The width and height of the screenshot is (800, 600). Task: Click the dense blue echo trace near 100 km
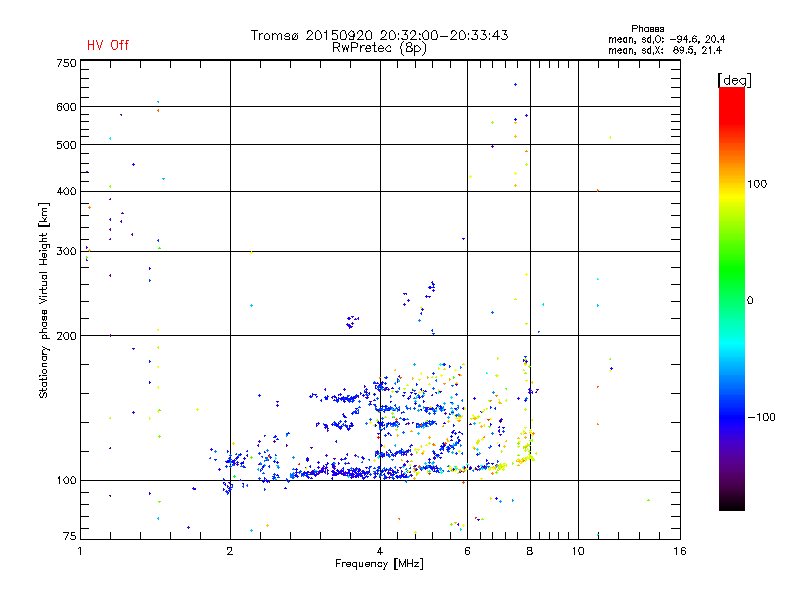pos(352,473)
